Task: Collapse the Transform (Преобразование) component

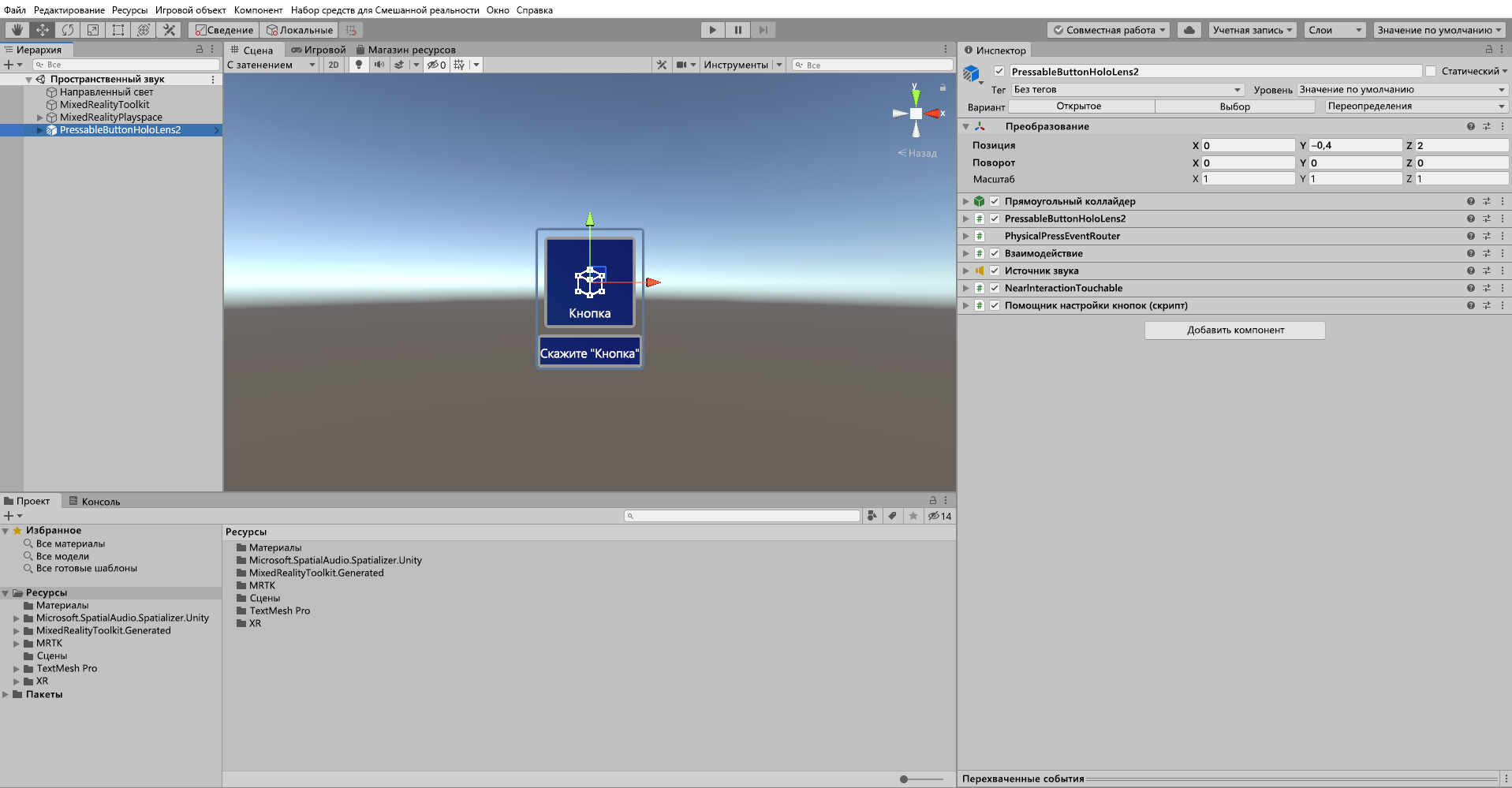Action: tap(965, 126)
